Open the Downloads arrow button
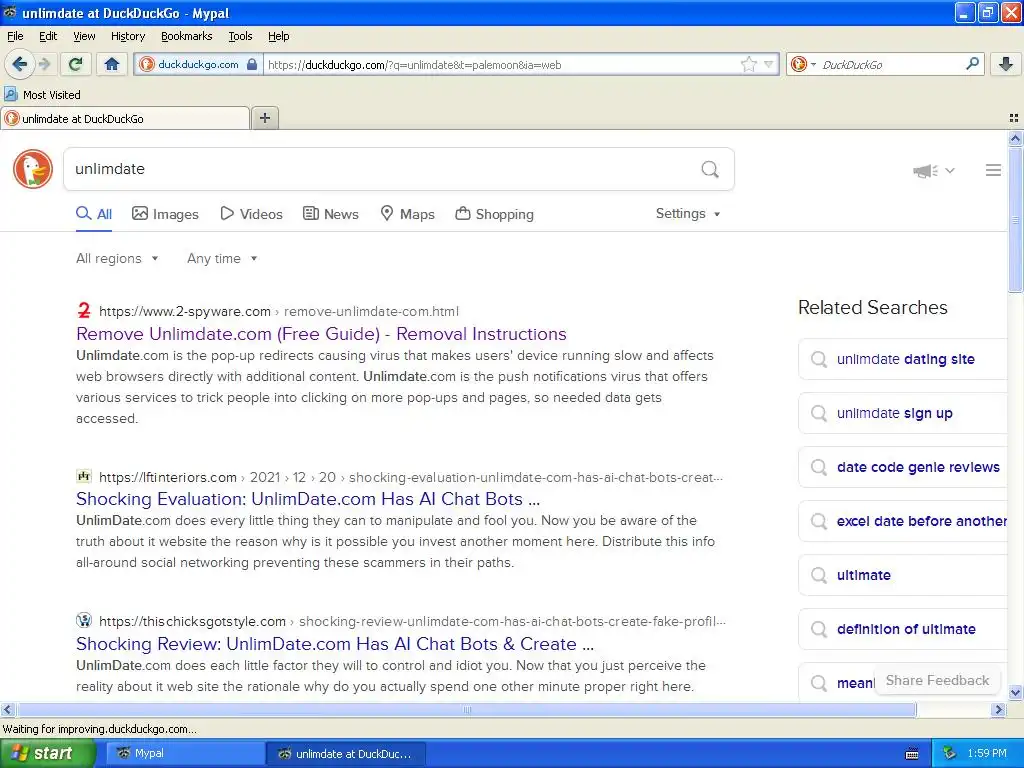Screen dimensions: 1024x768 pos(1006,64)
